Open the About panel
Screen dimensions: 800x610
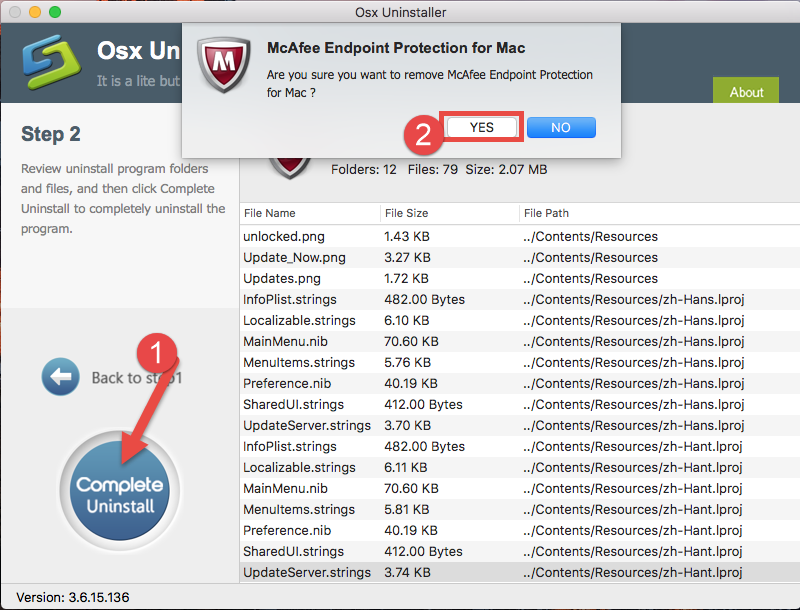pyautogui.click(x=746, y=91)
